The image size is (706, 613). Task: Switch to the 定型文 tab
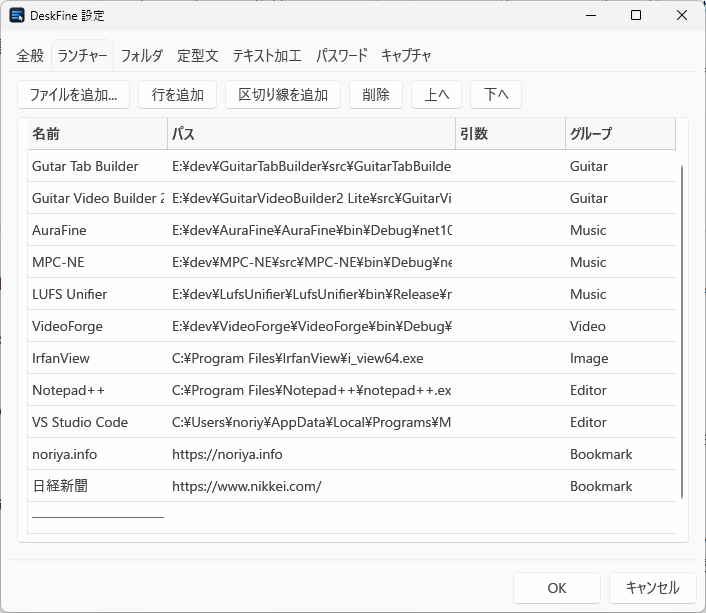(198, 56)
